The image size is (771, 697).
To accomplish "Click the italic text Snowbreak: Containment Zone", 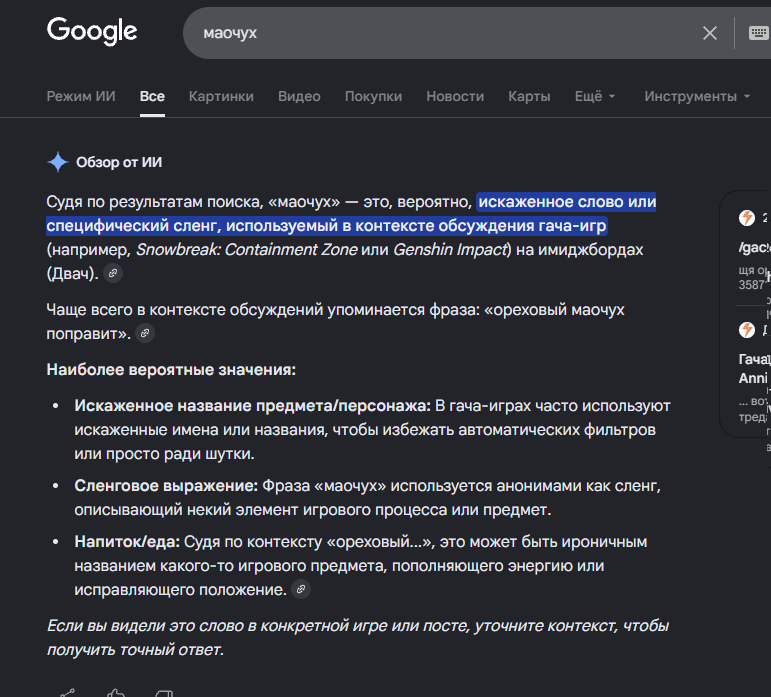I will tap(246, 250).
